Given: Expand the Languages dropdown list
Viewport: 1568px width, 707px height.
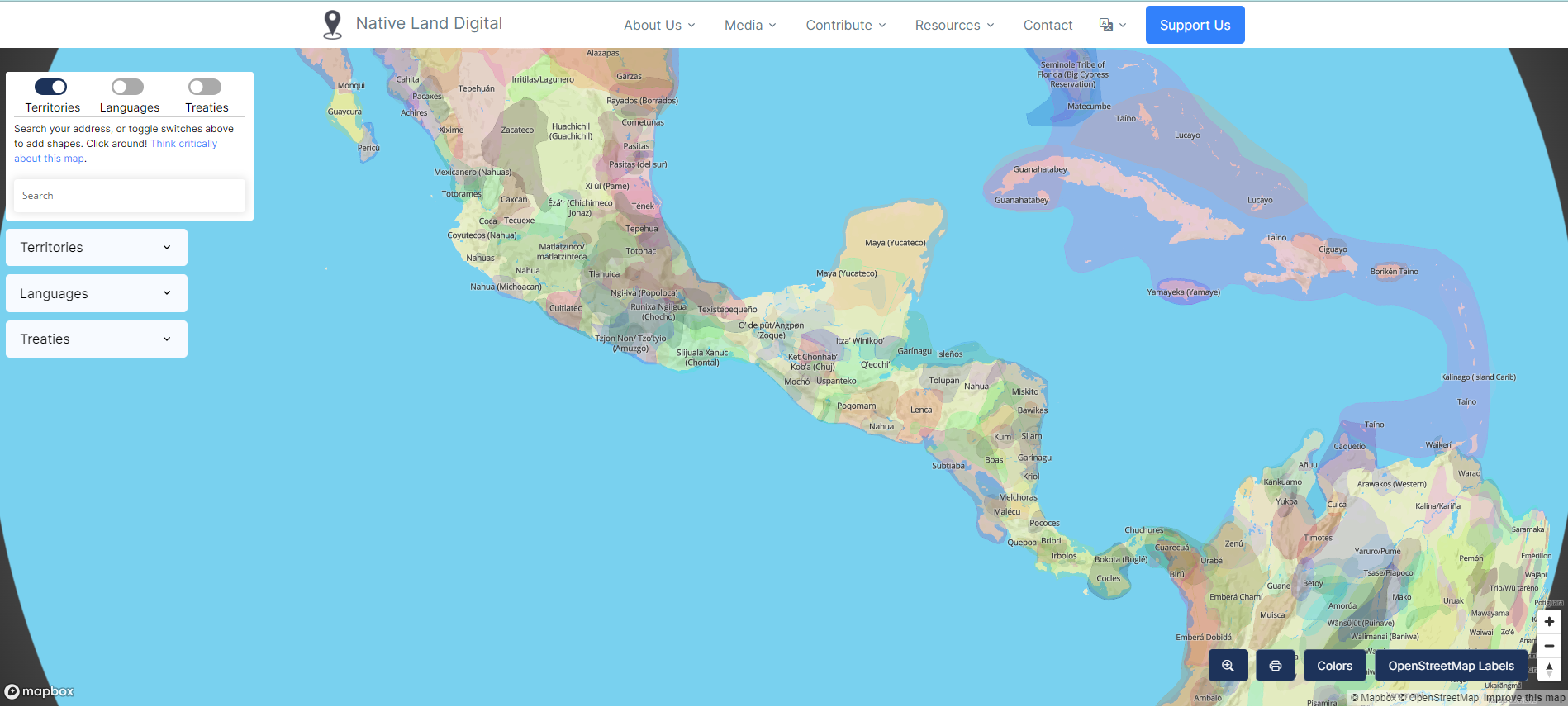Looking at the screenshot, I should 97,293.
